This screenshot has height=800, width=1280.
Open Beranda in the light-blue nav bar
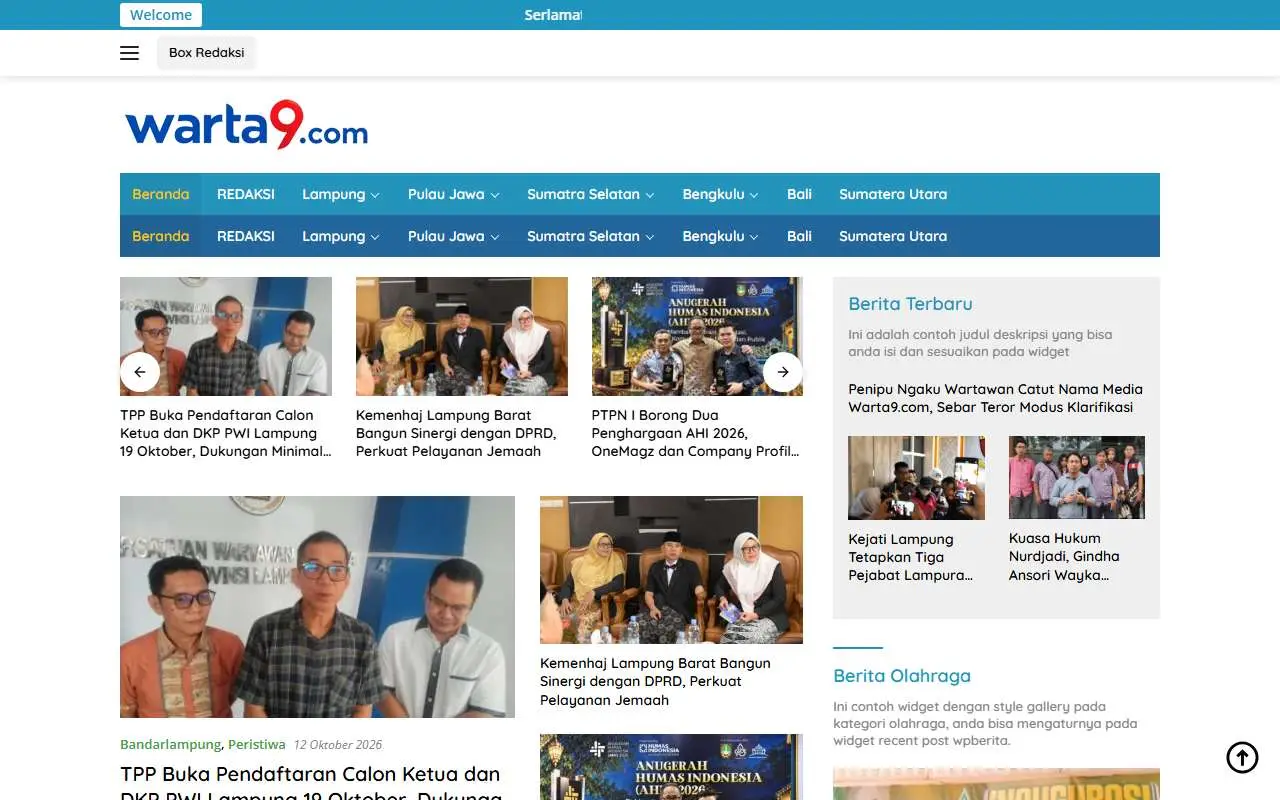pyautogui.click(x=161, y=194)
